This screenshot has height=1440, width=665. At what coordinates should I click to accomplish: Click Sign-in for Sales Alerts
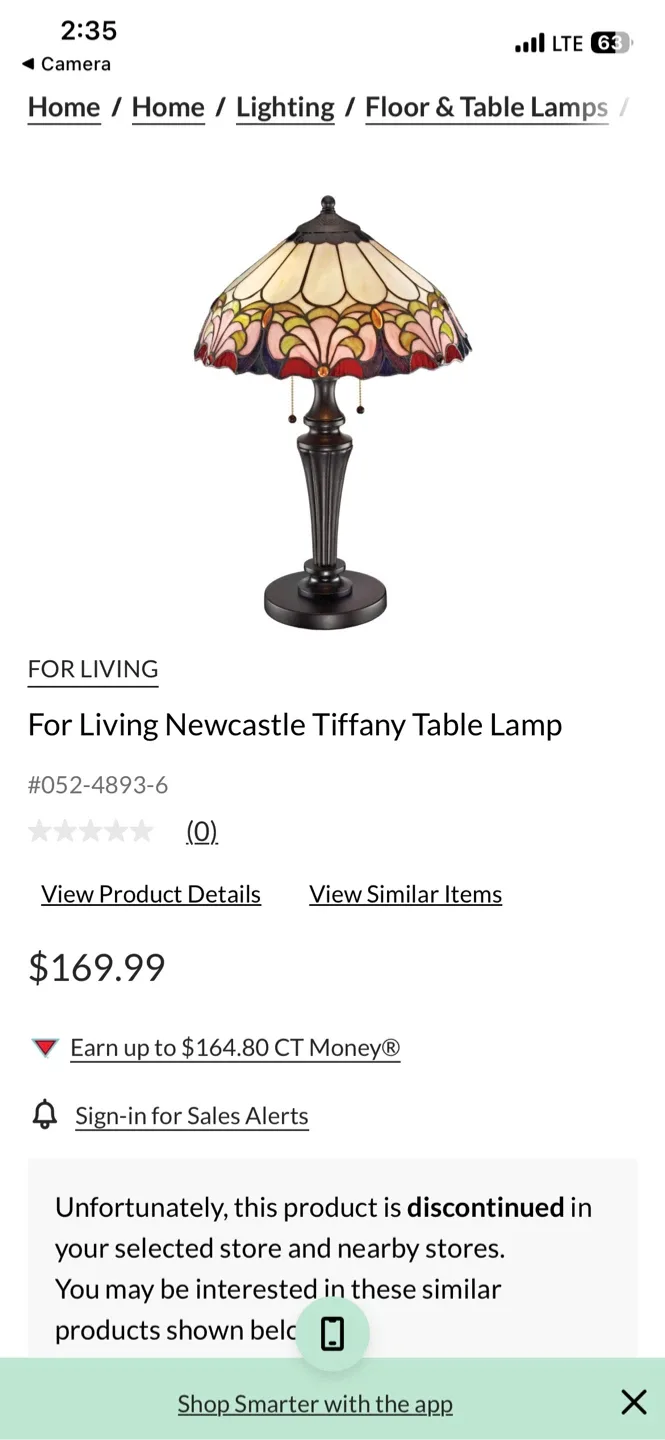pos(191,1115)
